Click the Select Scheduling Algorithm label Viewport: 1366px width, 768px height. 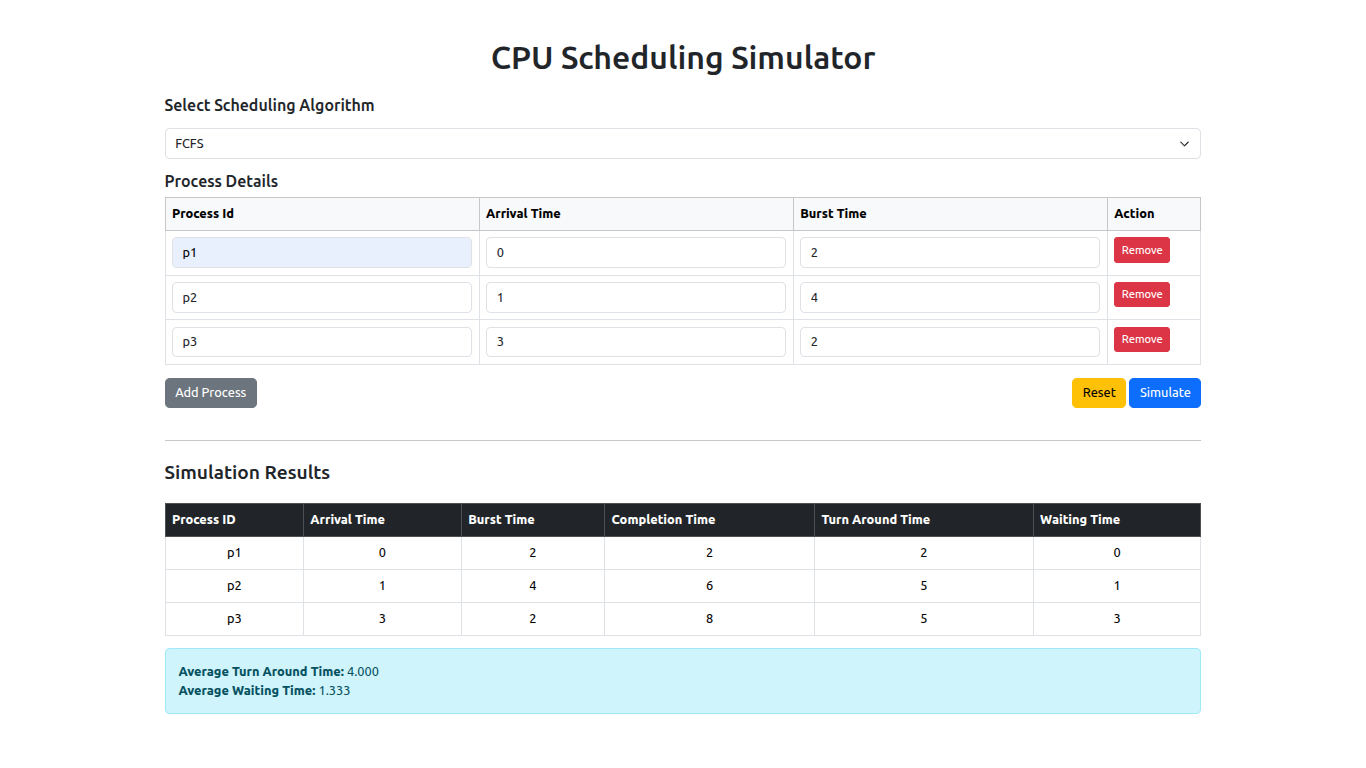269,105
